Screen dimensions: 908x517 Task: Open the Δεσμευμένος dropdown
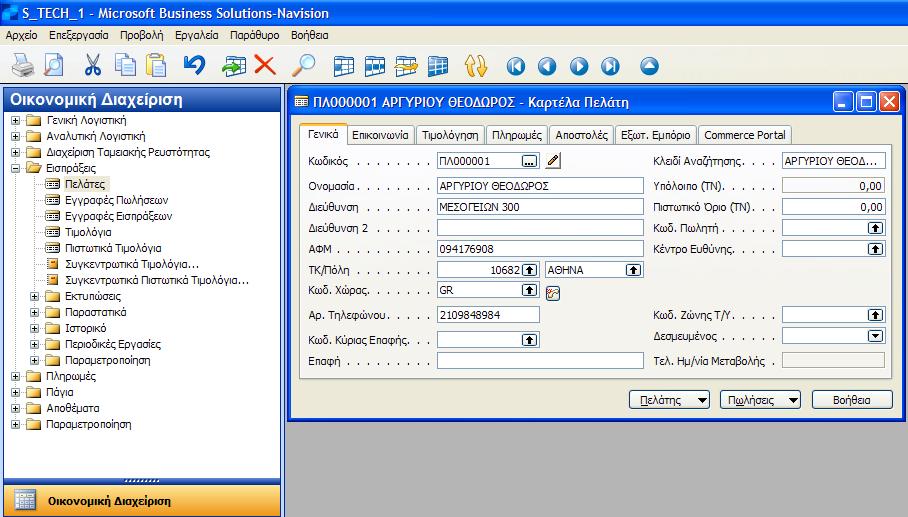tap(875, 336)
